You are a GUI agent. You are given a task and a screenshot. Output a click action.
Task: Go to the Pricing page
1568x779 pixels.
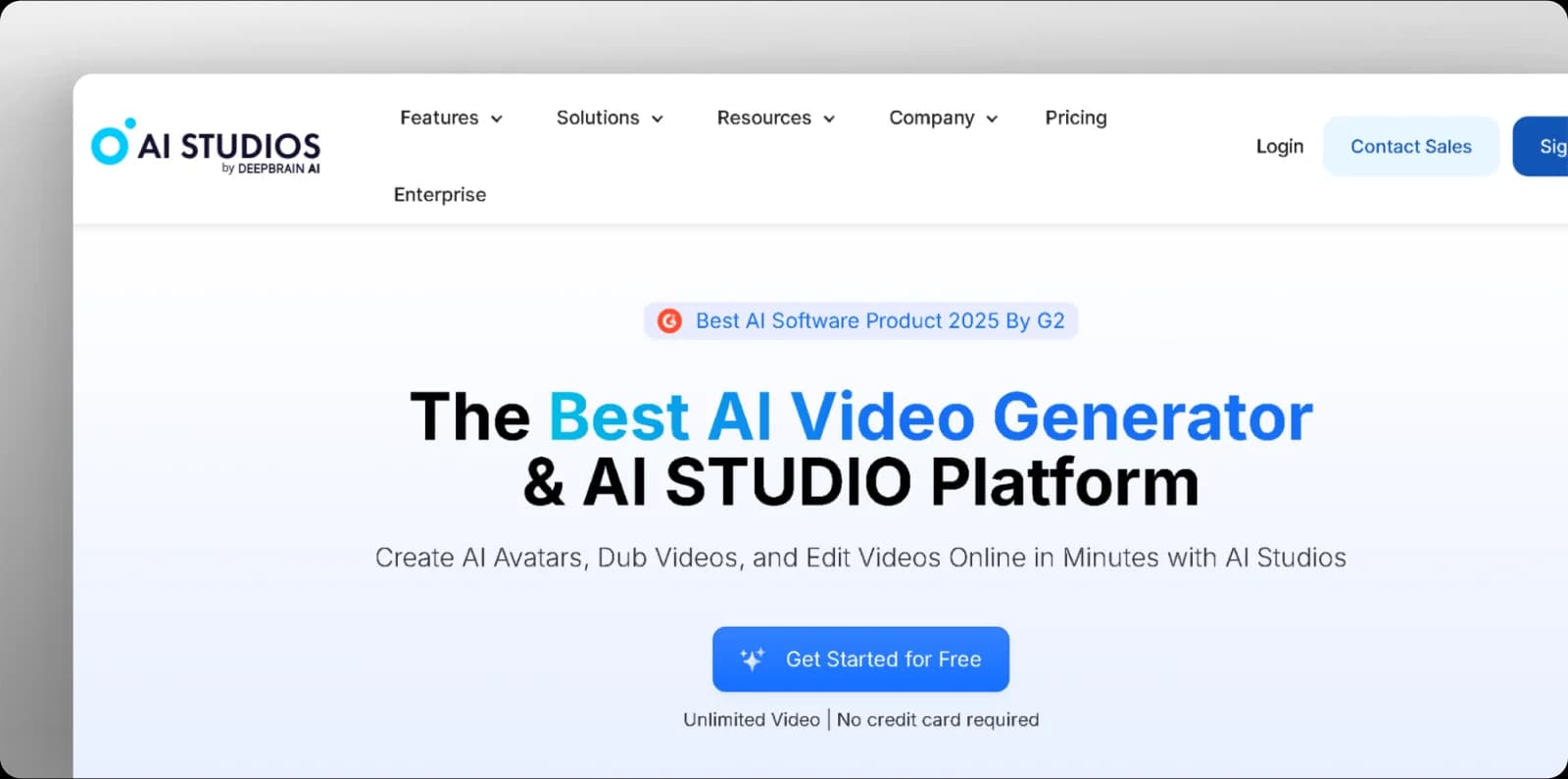1076,118
